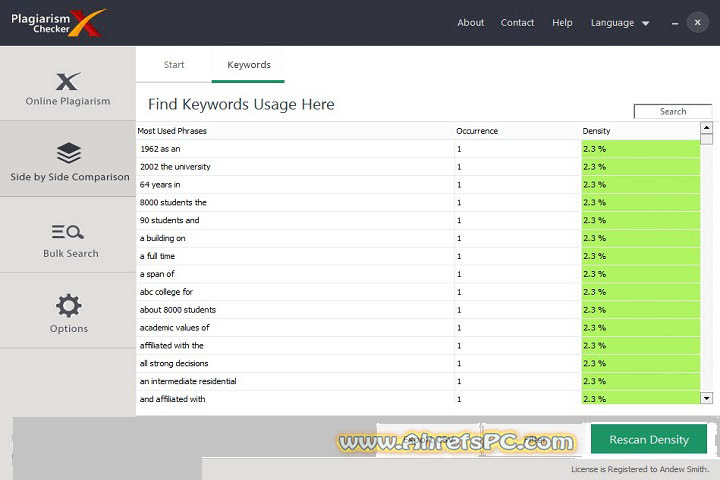Screen dimensions: 720x480
Task: Select the phrase 'a building on'
Action: pyautogui.click(x=163, y=238)
